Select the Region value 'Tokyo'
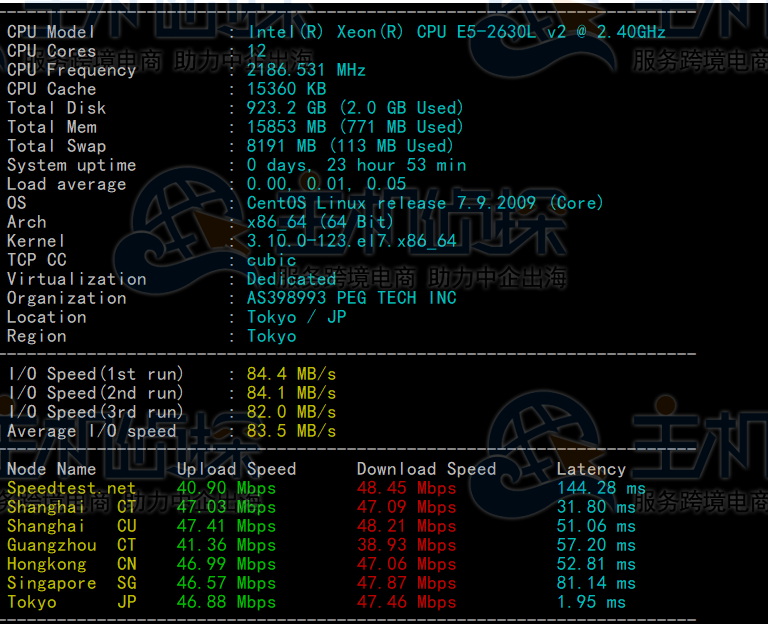Viewport: 768px width, 624px height. pyautogui.click(x=271, y=336)
